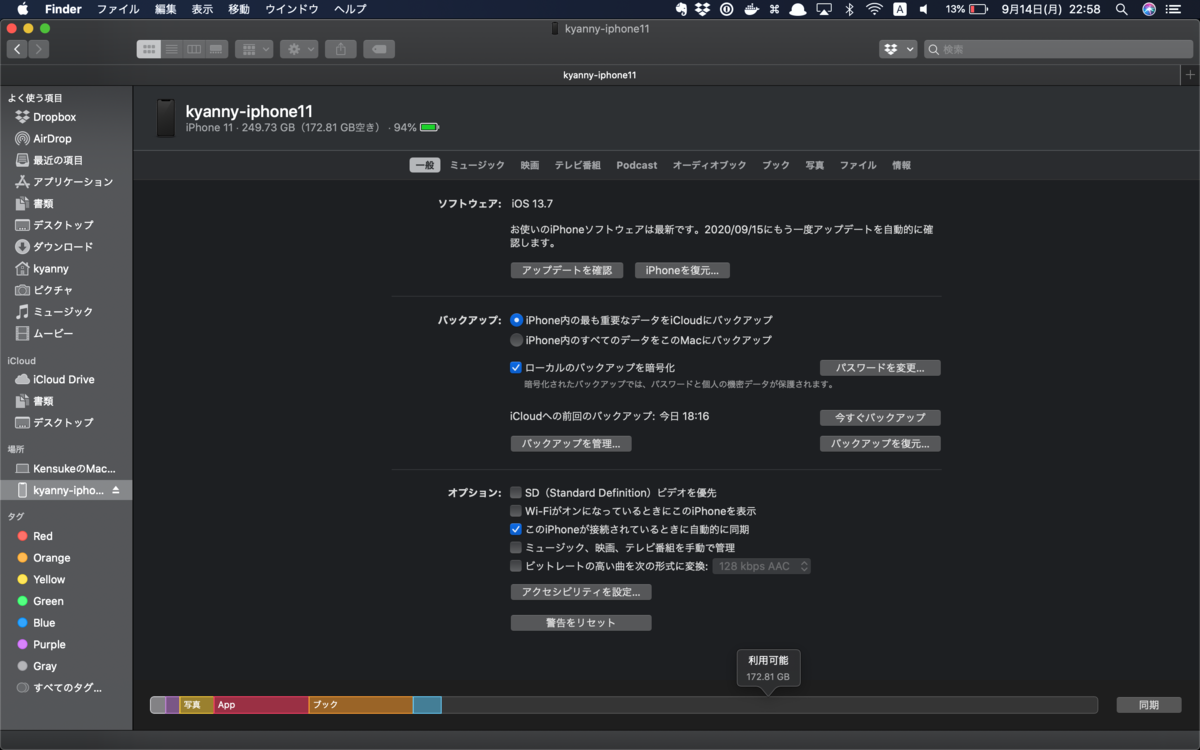
Task: Open the gear action menu dropdown
Action: tap(299, 49)
